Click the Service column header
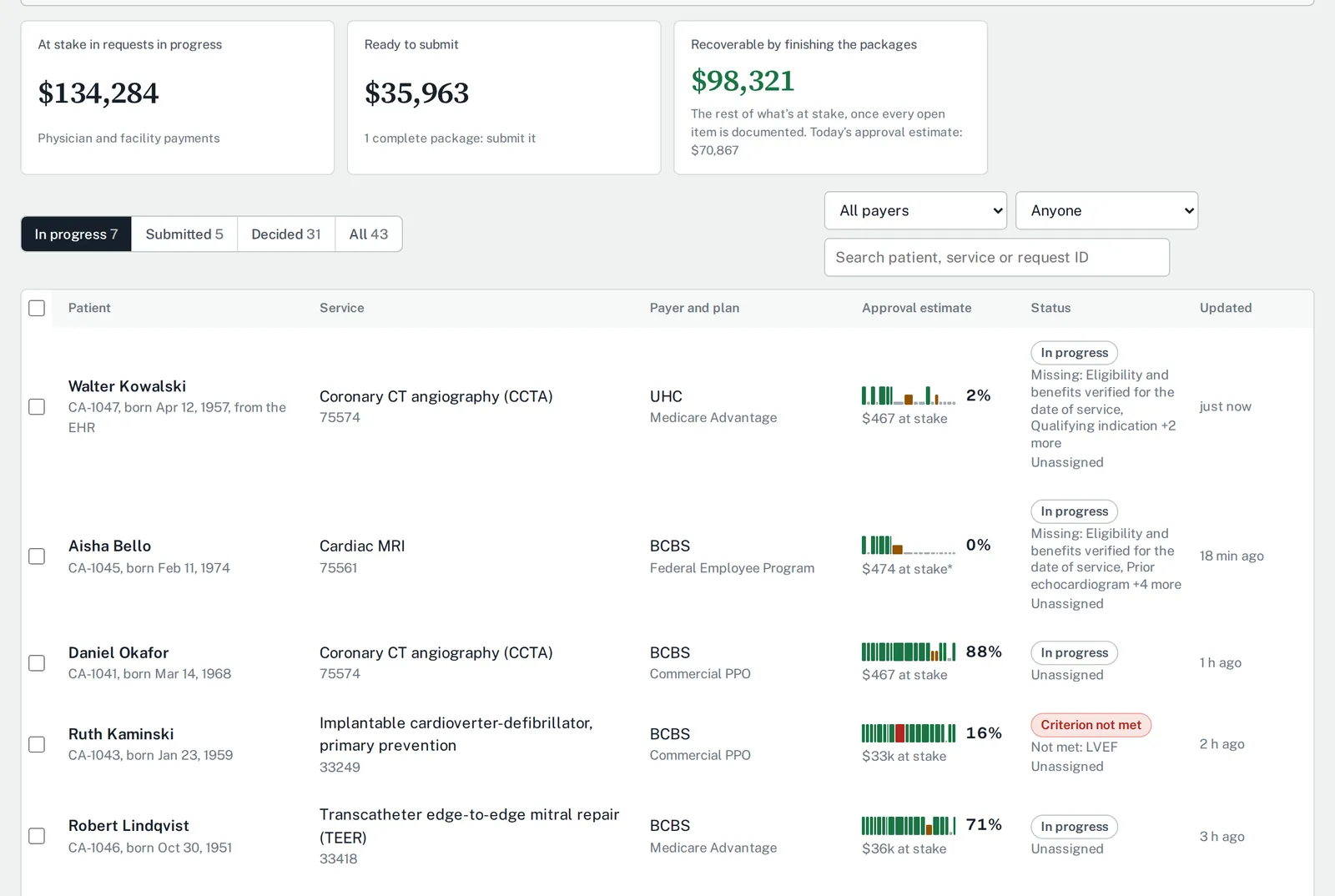Image resolution: width=1335 pixels, height=896 pixels. click(x=341, y=308)
